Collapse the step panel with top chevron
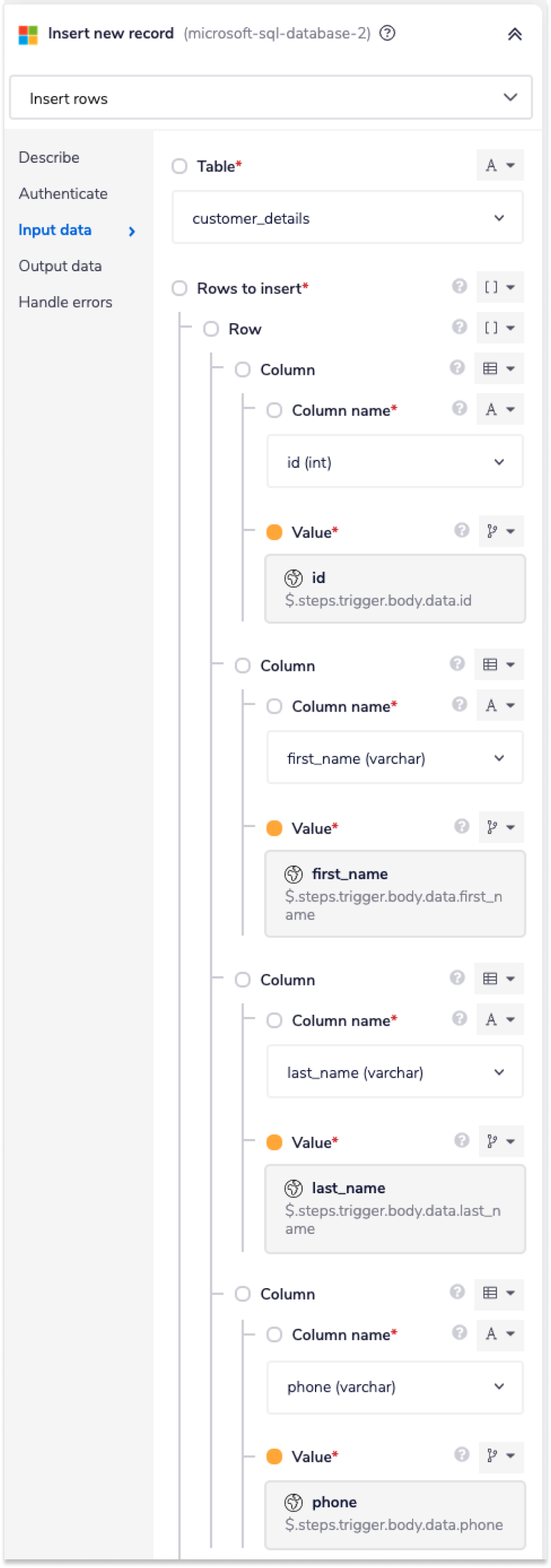The width and height of the screenshot is (551, 1568). pyautogui.click(x=515, y=34)
